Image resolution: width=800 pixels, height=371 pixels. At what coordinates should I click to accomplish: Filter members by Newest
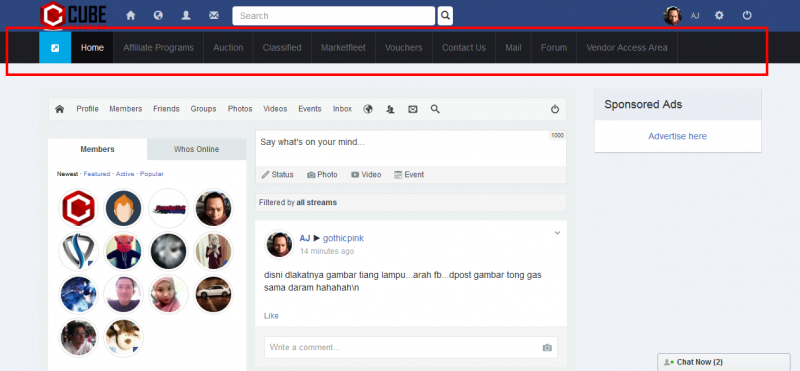67,174
